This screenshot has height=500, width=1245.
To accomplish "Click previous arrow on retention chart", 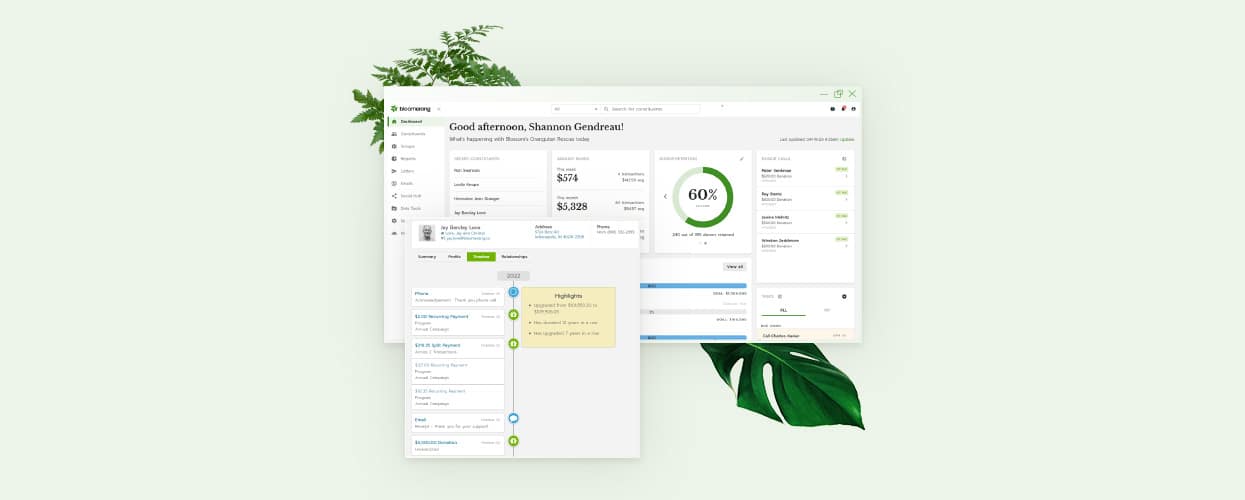I will tap(665, 196).
